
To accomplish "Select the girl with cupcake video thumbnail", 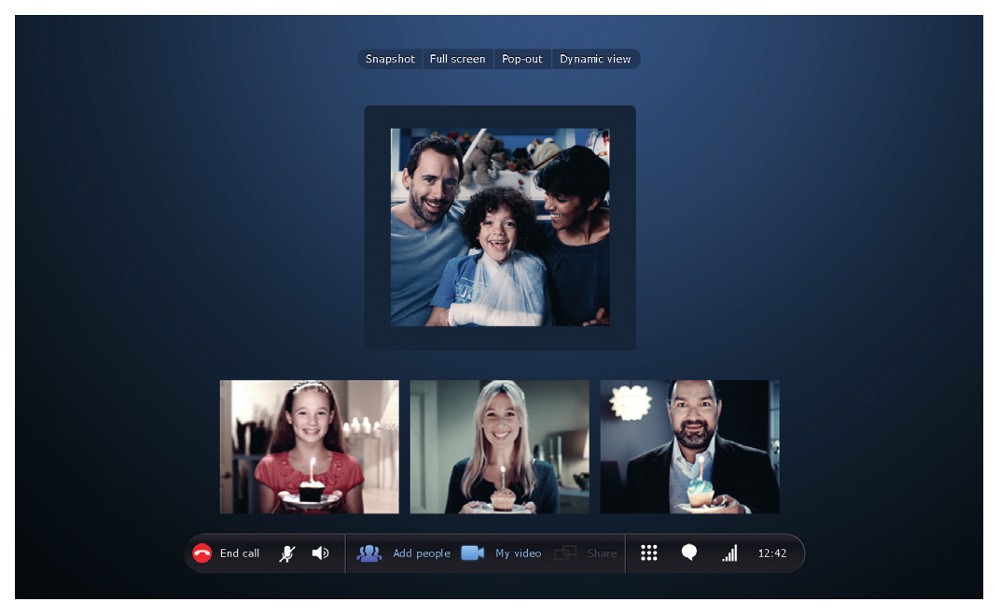I will pos(309,446).
